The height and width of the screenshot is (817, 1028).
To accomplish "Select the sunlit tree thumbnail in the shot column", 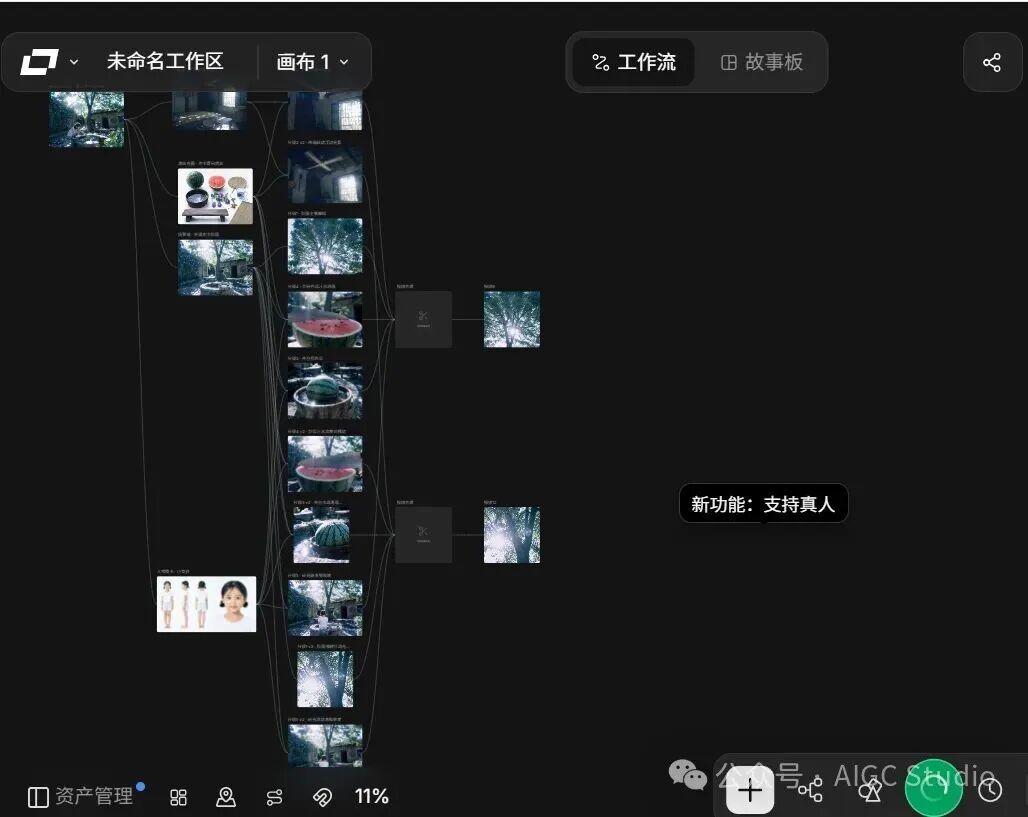I will (x=325, y=679).
